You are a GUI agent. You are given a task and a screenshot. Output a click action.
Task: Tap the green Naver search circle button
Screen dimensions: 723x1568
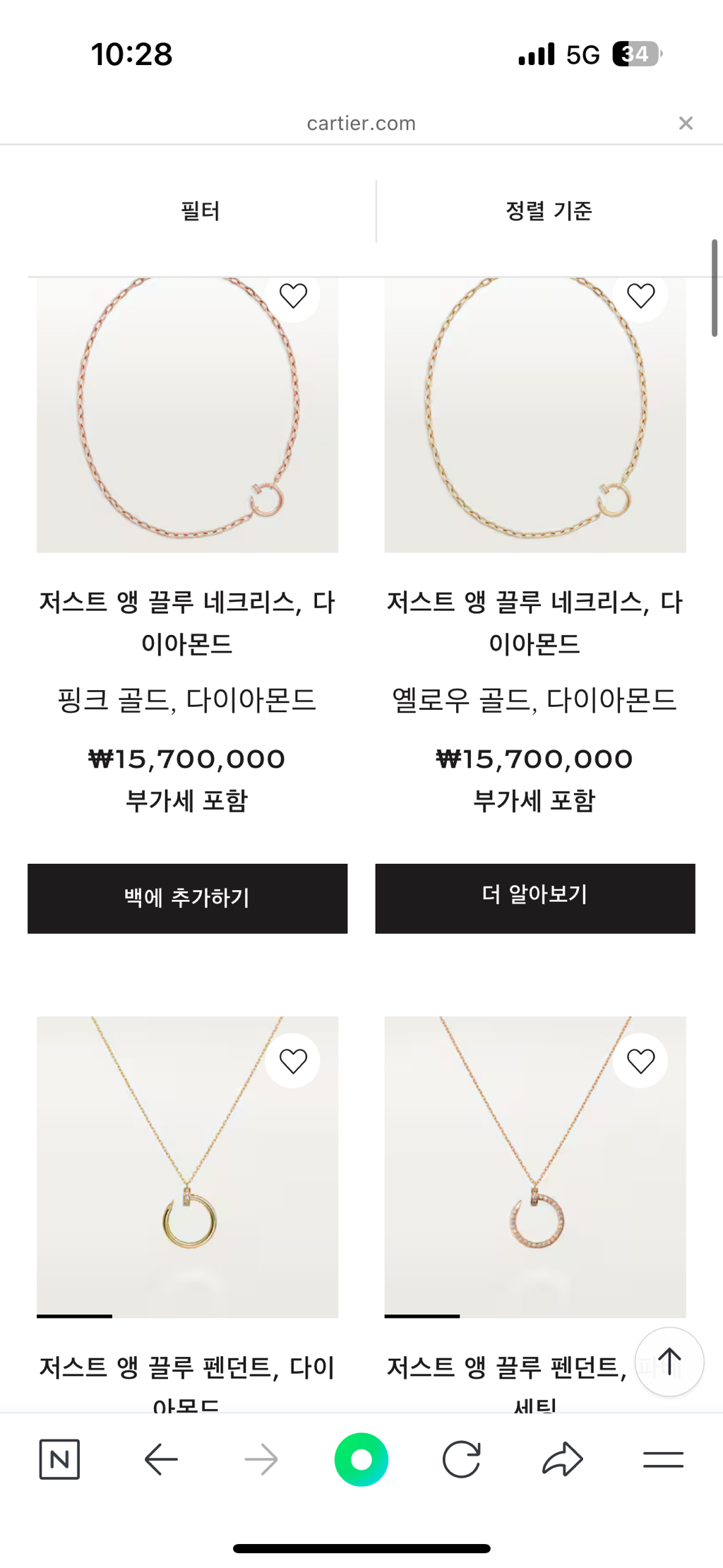[361, 1459]
